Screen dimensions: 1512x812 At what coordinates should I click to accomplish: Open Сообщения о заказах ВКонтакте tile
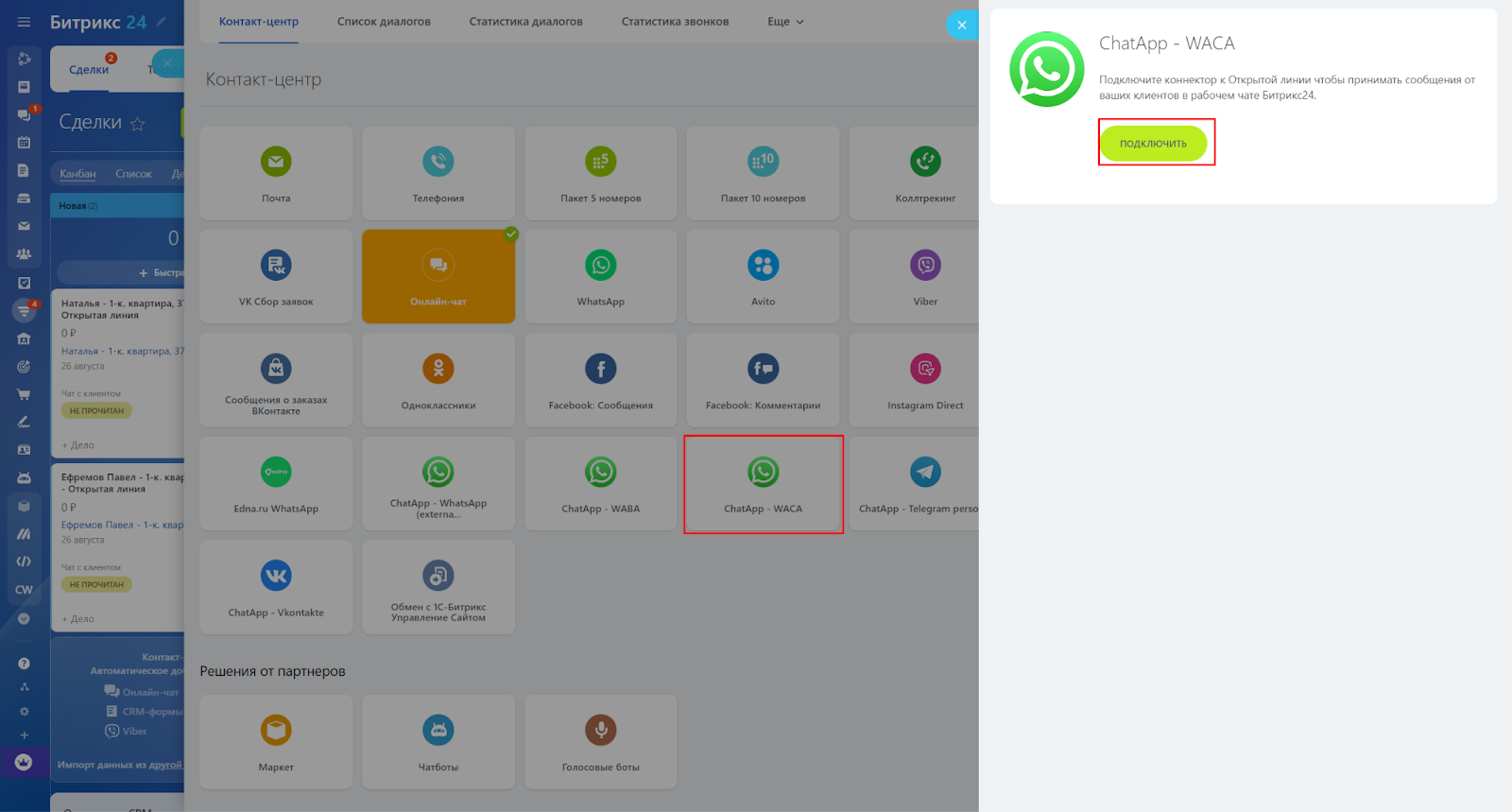click(x=276, y=380)
